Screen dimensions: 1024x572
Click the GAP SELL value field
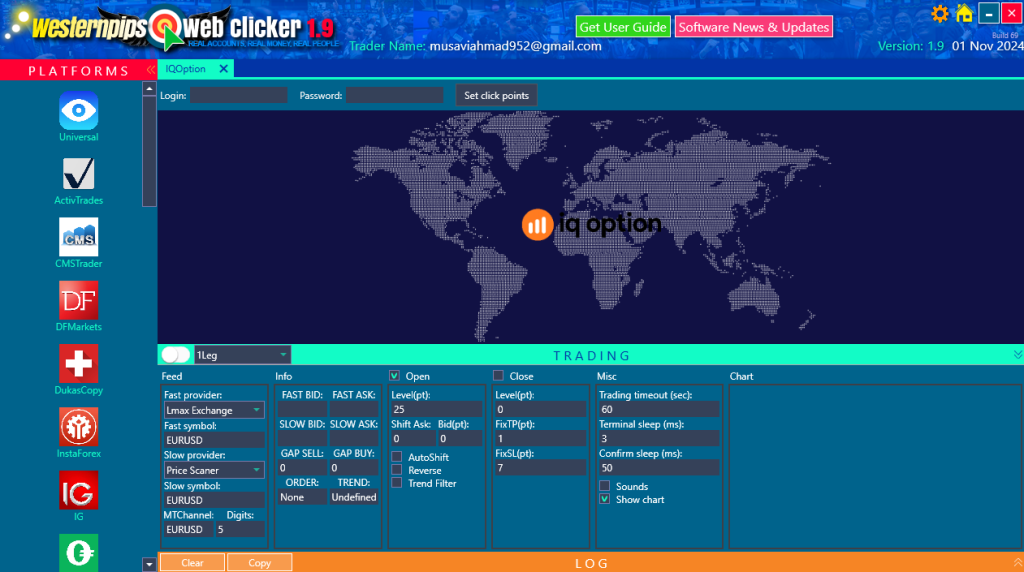coord(302,468)
